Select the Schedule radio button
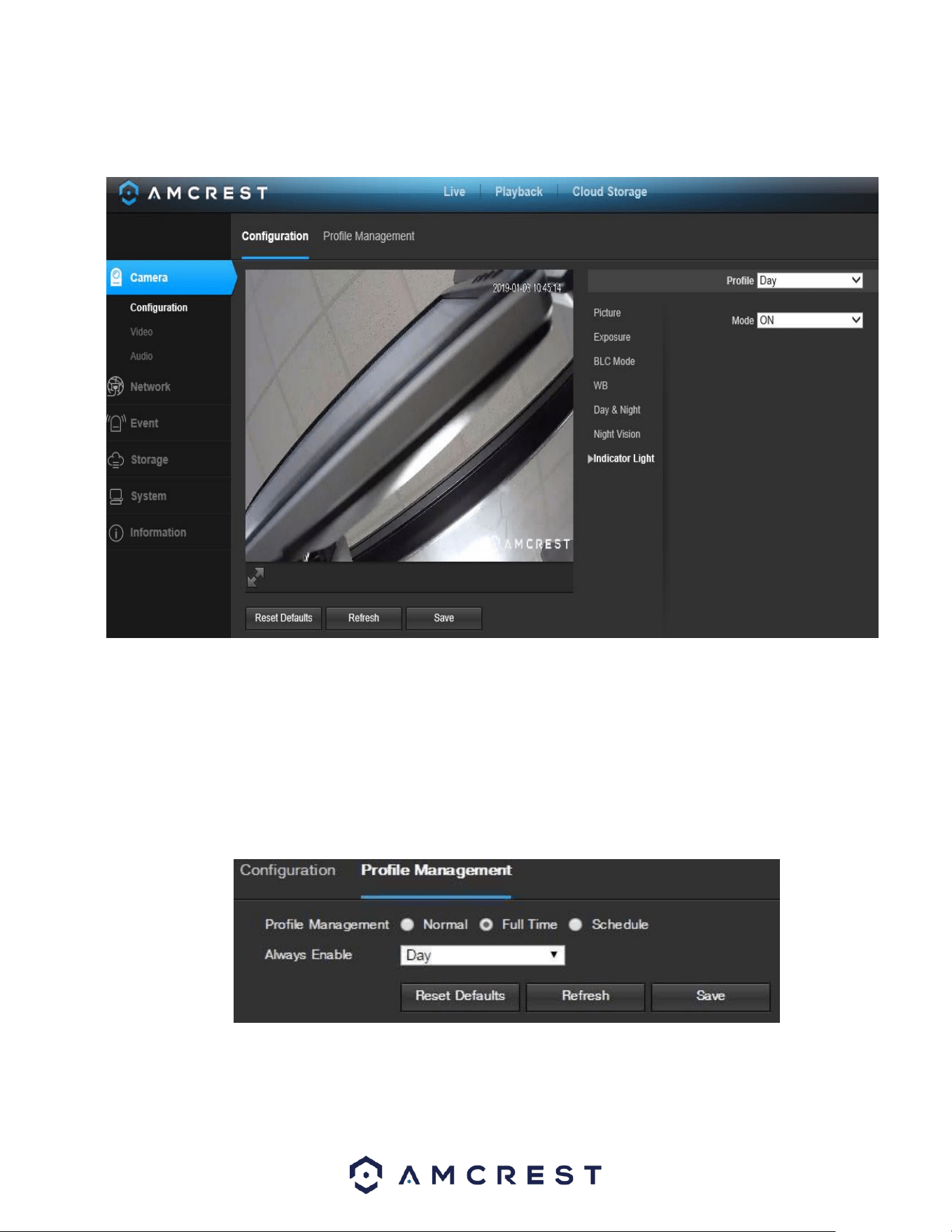 (576, 924)
